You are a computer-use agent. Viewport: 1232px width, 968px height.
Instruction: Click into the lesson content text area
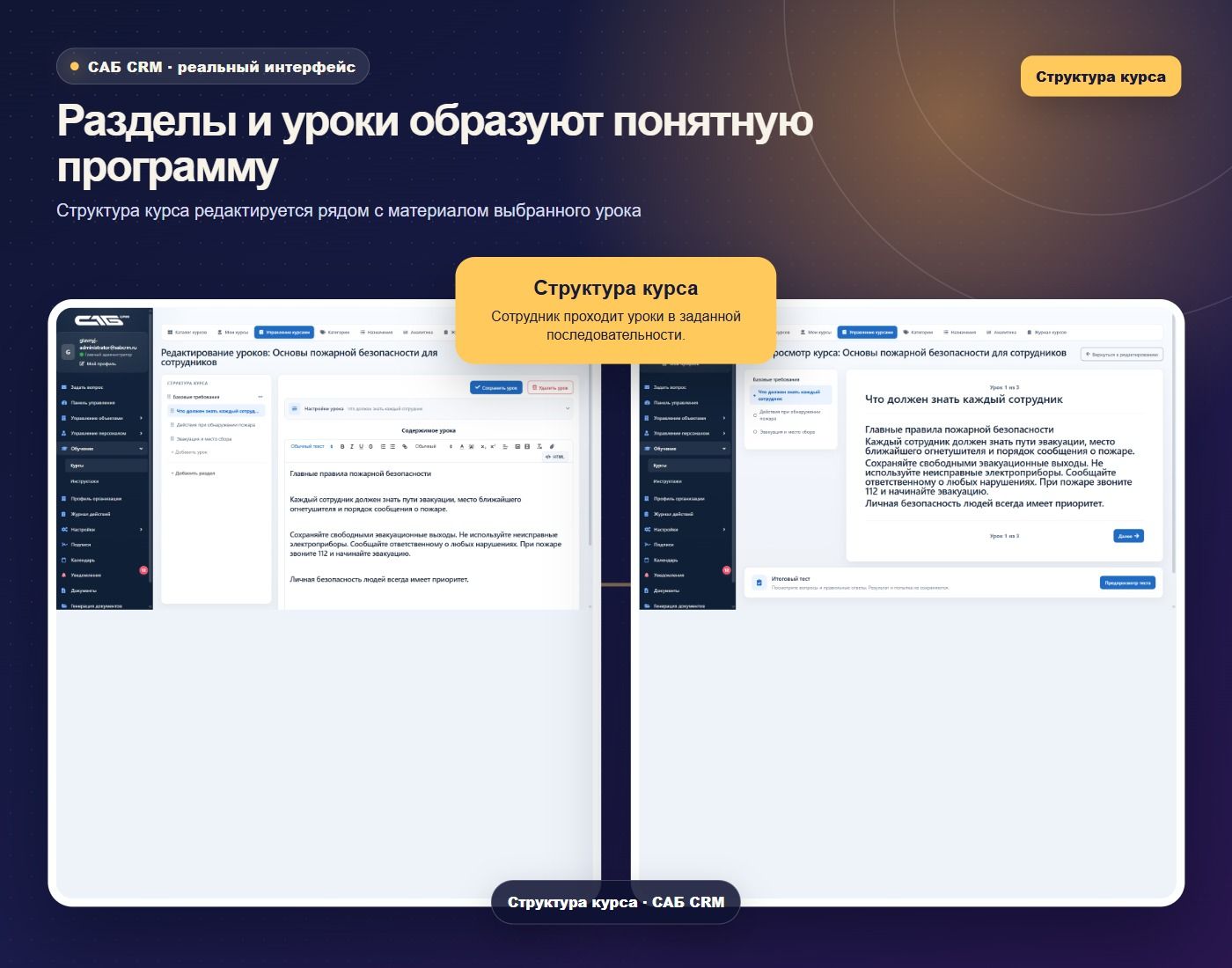click(x=429, y=535)
